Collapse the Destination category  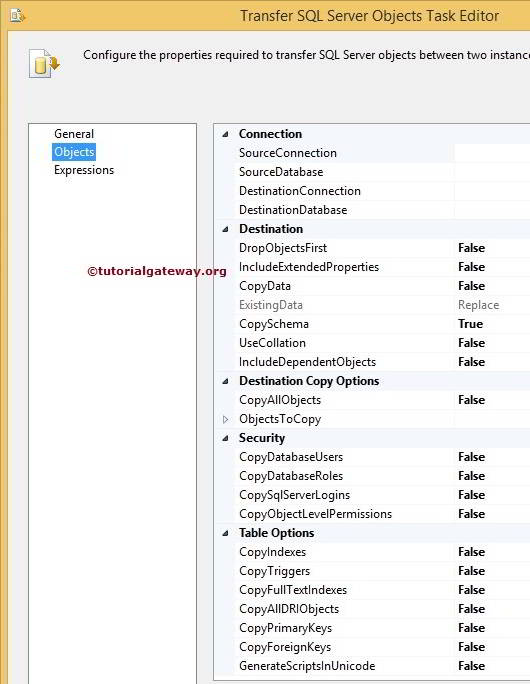click(x=226, y=229)
